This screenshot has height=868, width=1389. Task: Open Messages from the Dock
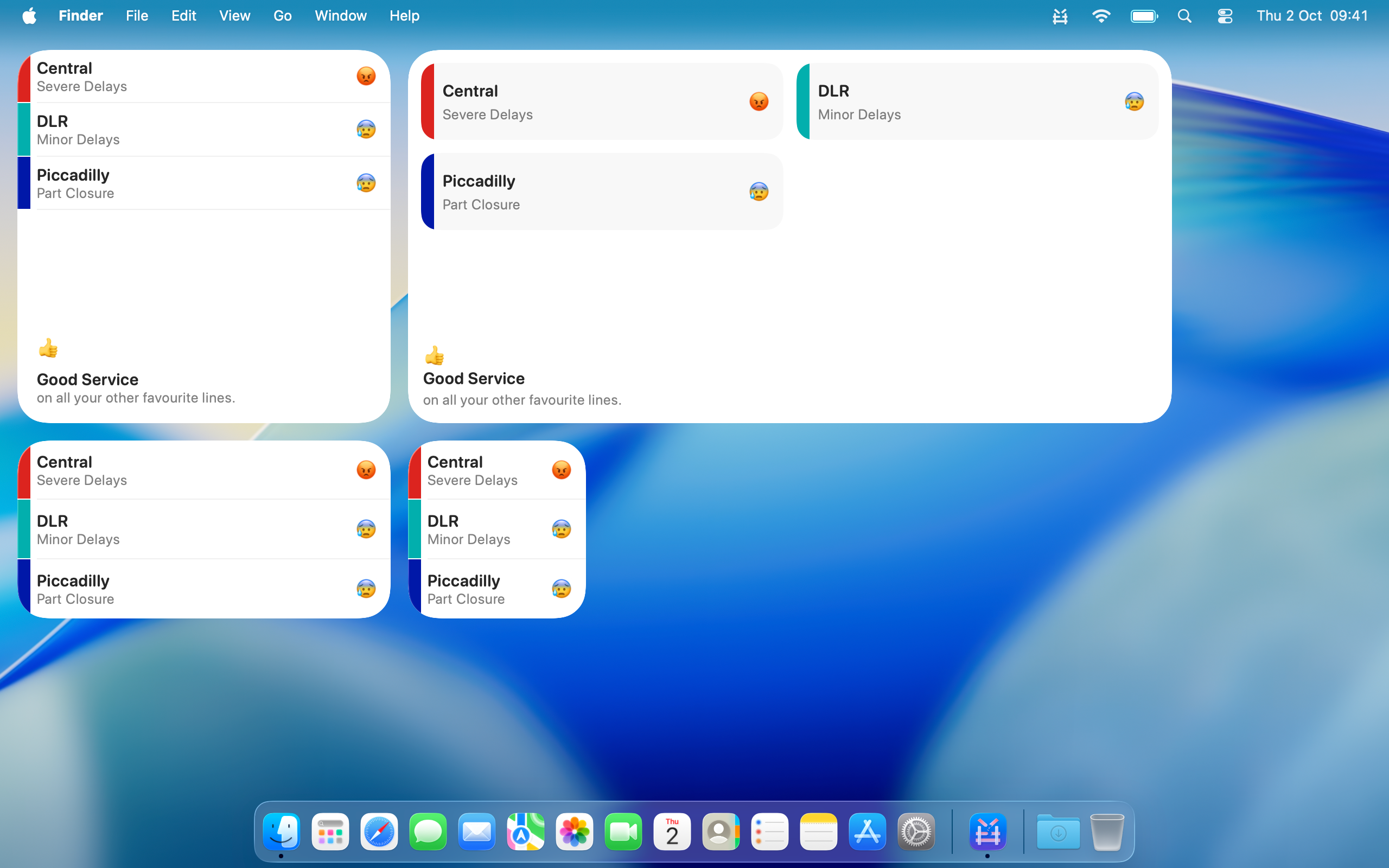tap(428, 831)
